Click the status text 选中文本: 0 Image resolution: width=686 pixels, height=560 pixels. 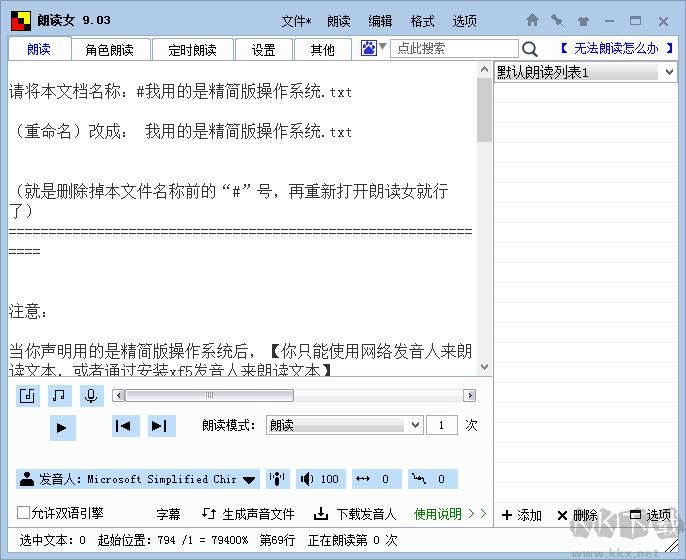coord(52,540)
